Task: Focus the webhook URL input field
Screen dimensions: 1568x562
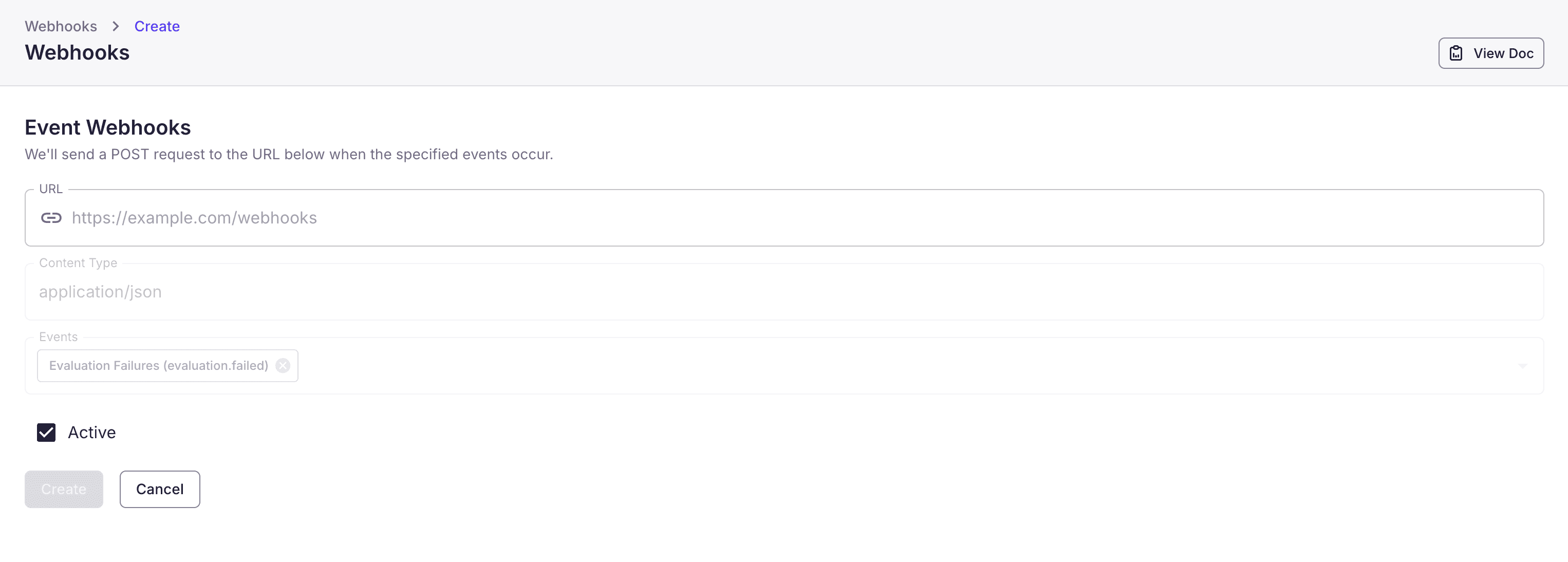Action: click(791, 218)
